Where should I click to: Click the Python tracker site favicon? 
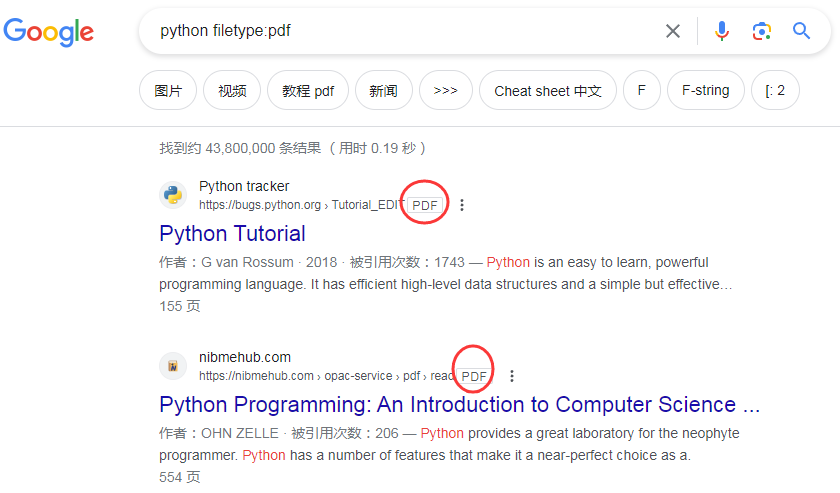[173, 195]
